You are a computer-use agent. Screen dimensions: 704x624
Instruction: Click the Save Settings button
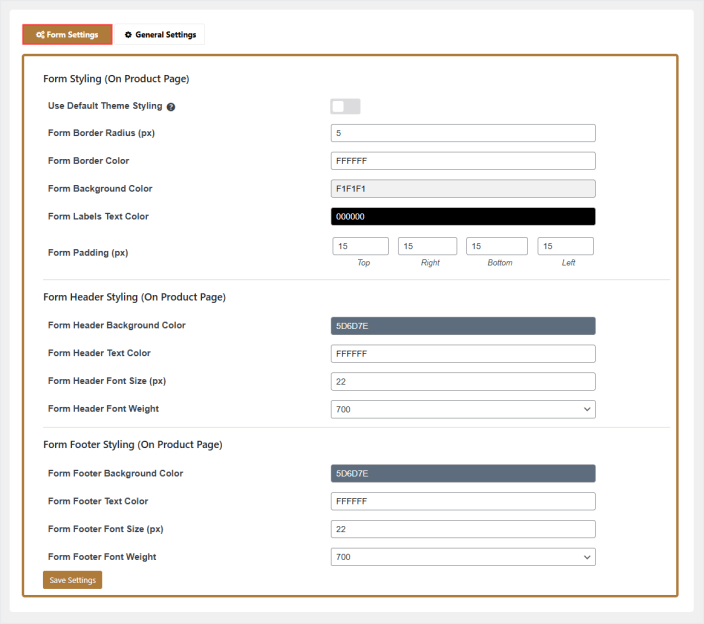[x=73, y=580]
